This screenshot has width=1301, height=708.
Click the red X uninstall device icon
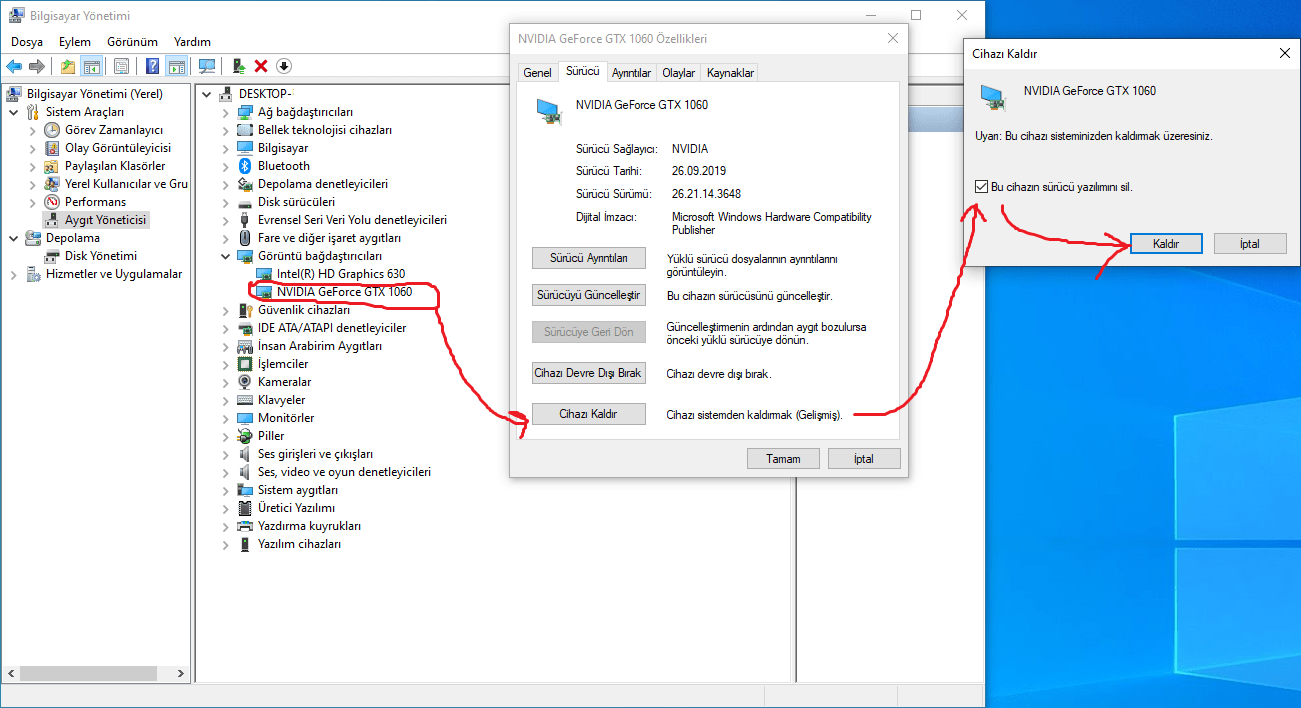[261, 66]
